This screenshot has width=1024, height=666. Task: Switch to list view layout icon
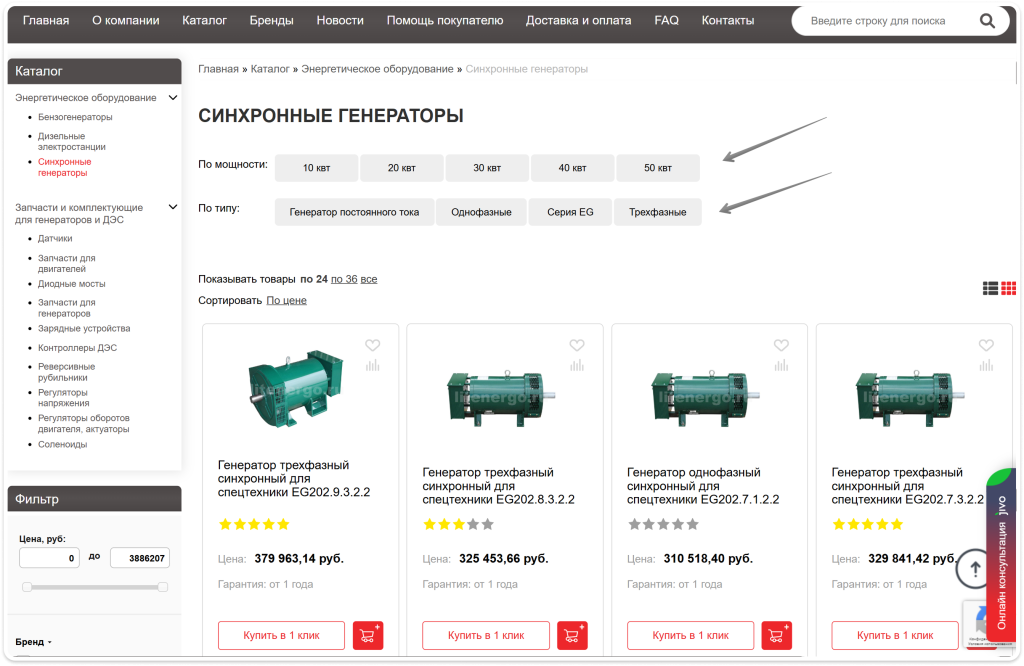990,288
